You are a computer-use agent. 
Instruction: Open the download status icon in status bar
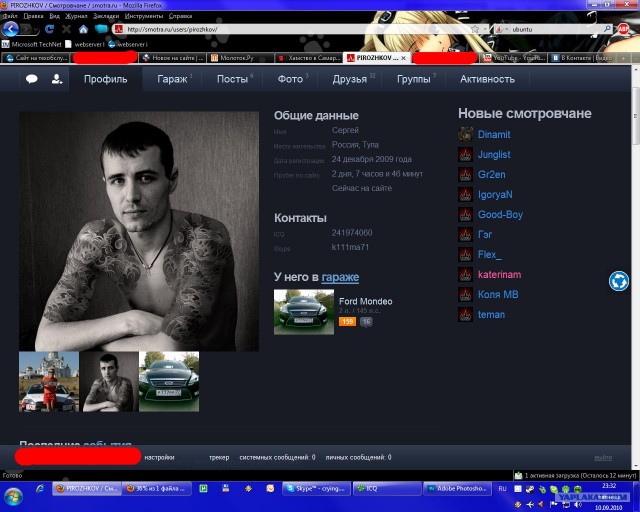pos(518,475)
